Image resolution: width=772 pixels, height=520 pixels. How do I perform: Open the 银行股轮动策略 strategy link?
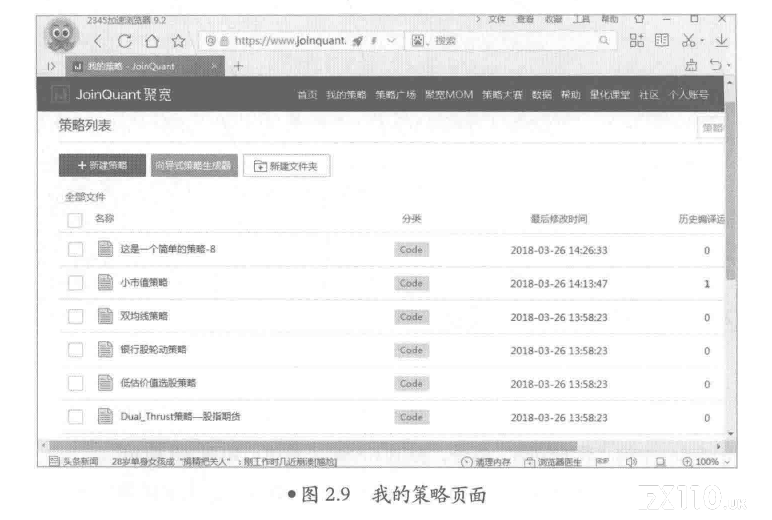point(153,350)
